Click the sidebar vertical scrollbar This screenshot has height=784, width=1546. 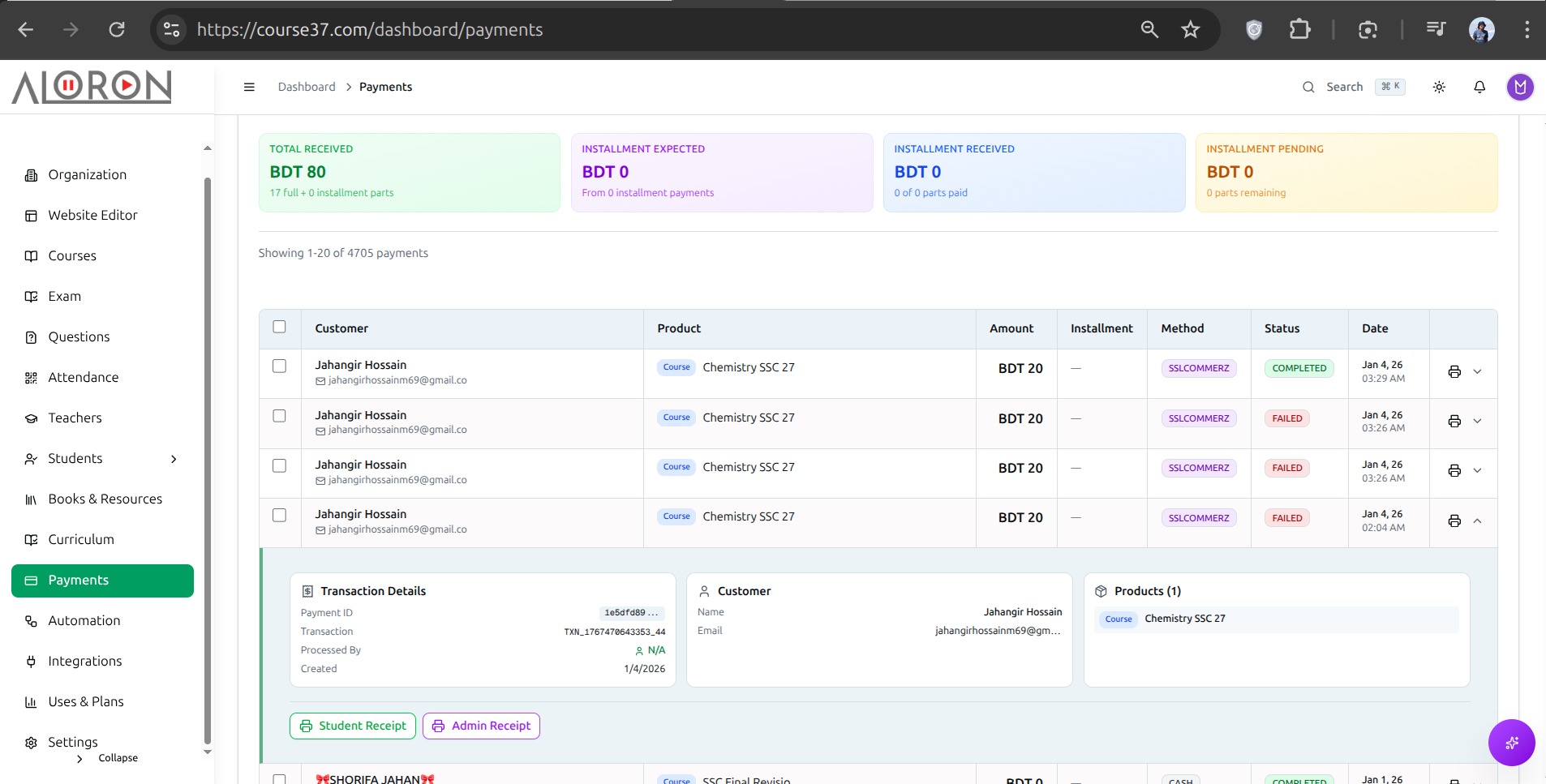pyautogui.click(x=208, y=454)
